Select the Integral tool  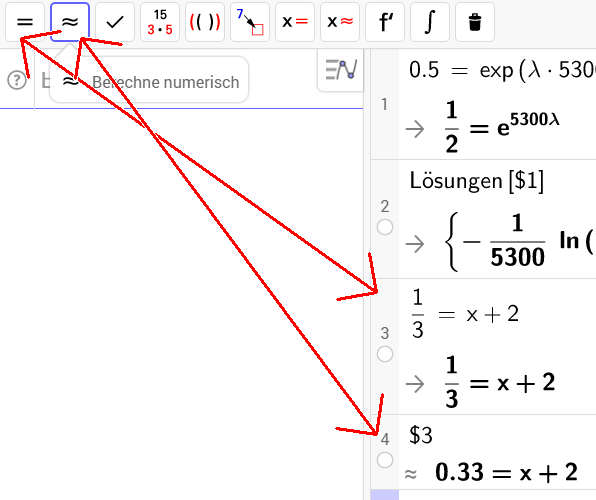[430, 22]
